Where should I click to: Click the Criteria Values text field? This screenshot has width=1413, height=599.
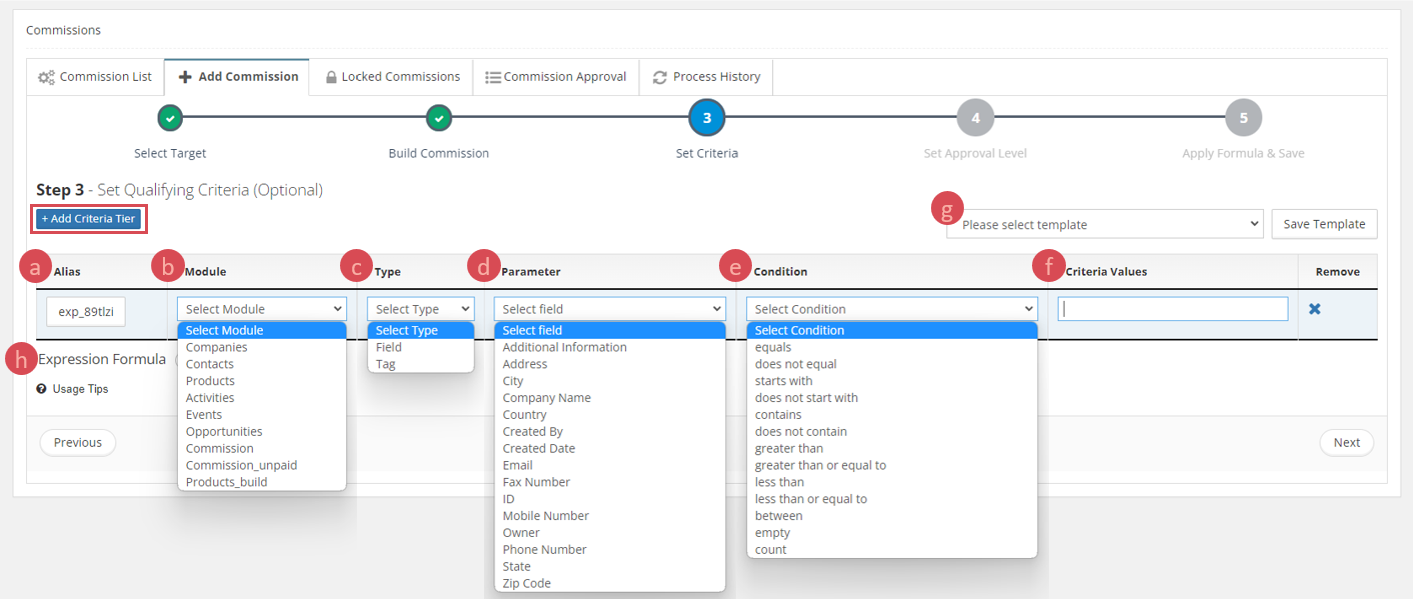tap(1172, 309)
